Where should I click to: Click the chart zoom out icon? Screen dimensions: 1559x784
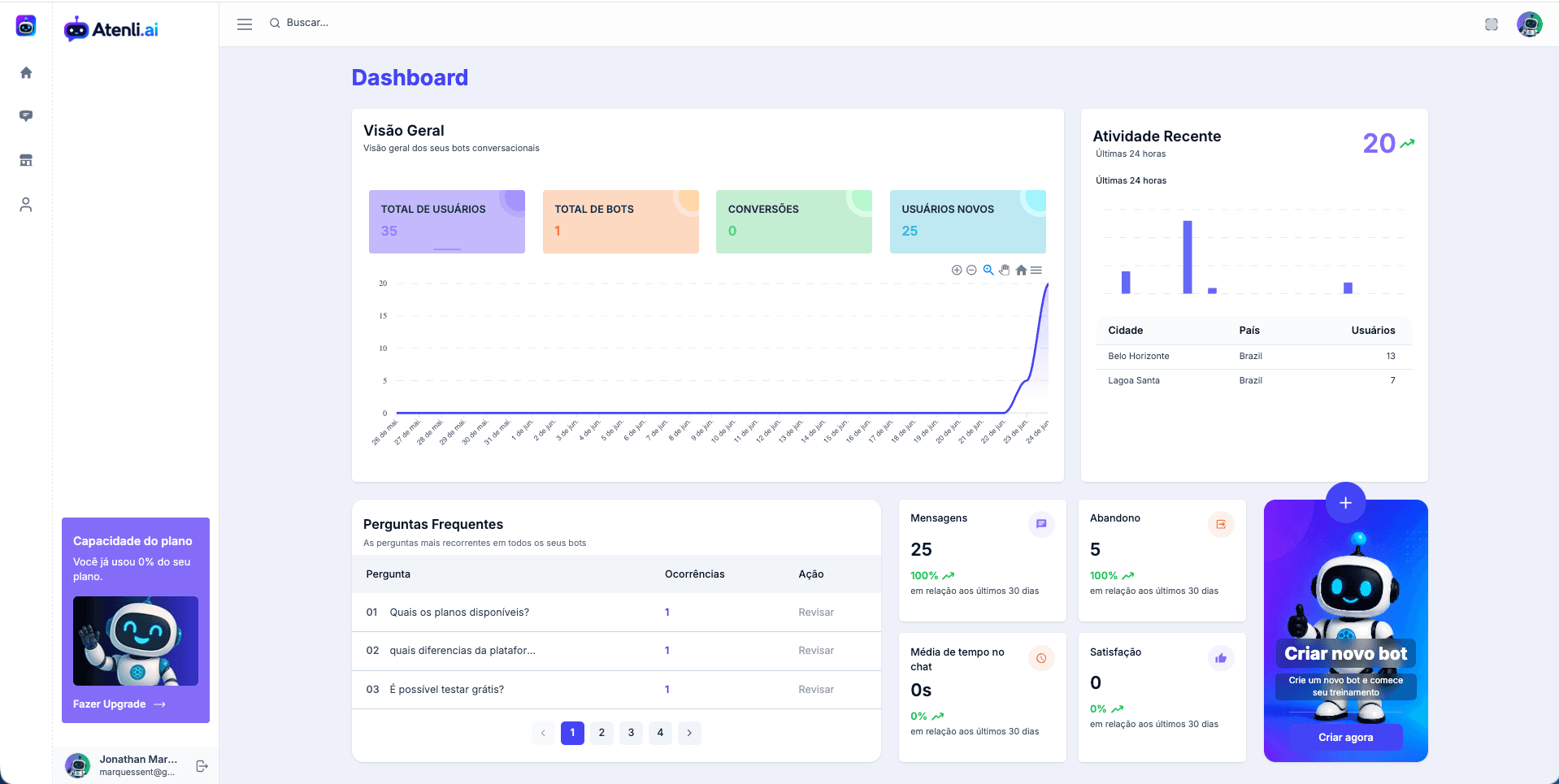point(971,271)
